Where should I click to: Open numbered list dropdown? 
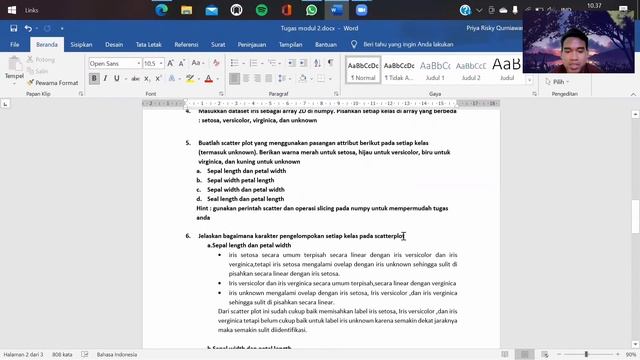pos(262,63)
